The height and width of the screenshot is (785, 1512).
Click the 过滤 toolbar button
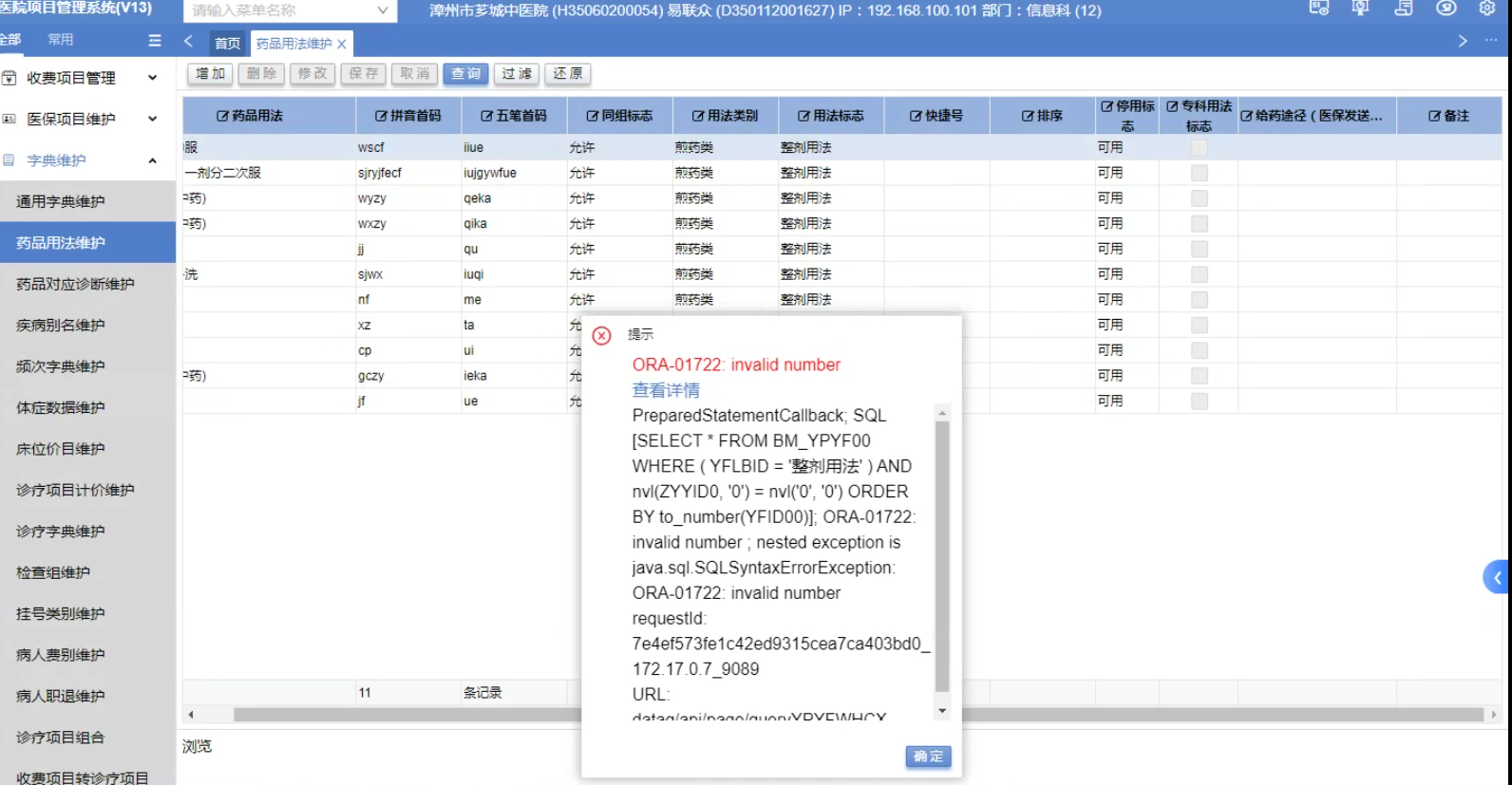[517, 74]
